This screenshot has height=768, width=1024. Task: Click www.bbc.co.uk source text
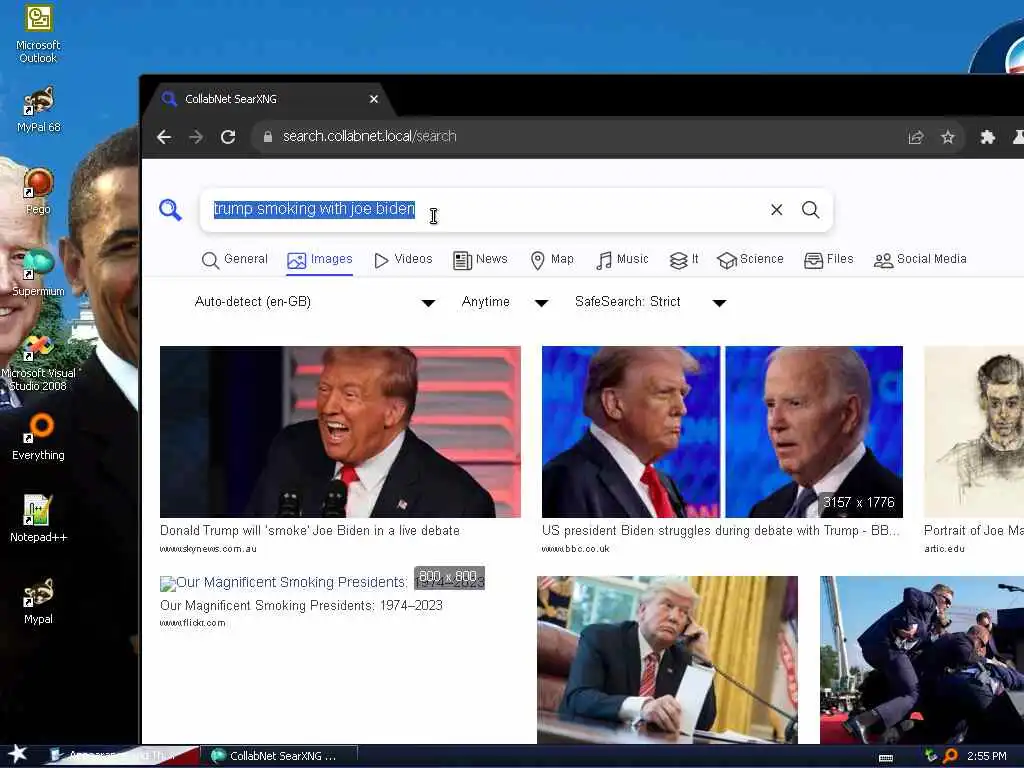[x=575, y=549]
